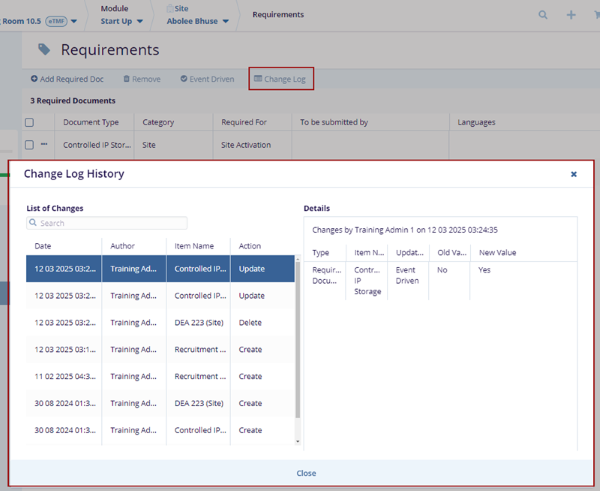Click the Requirements tag icon
This screenshot has width=600, height=491.
44,49
